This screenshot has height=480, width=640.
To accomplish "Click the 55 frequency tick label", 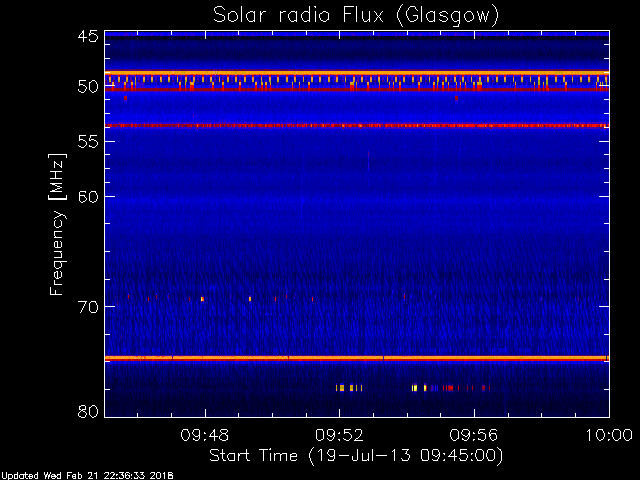I will click(x=88, y=142).
